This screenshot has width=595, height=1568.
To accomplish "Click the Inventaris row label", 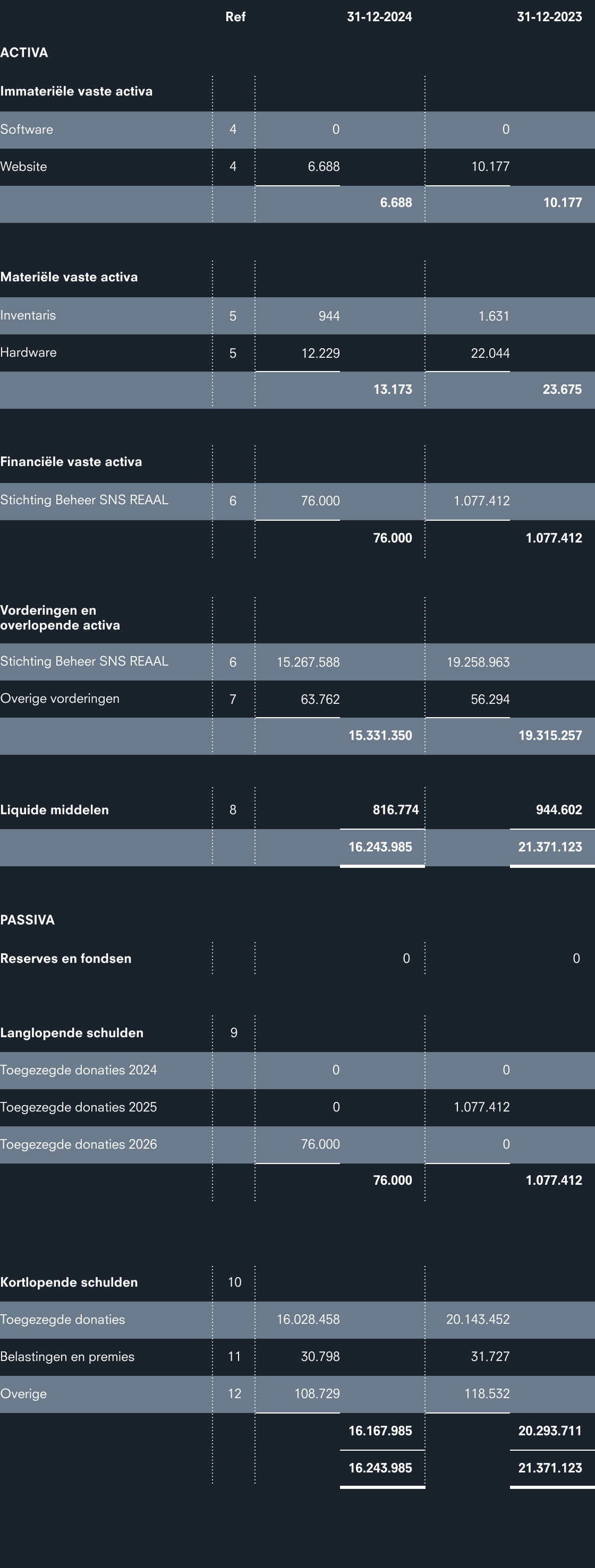I will tap(28, 315).
